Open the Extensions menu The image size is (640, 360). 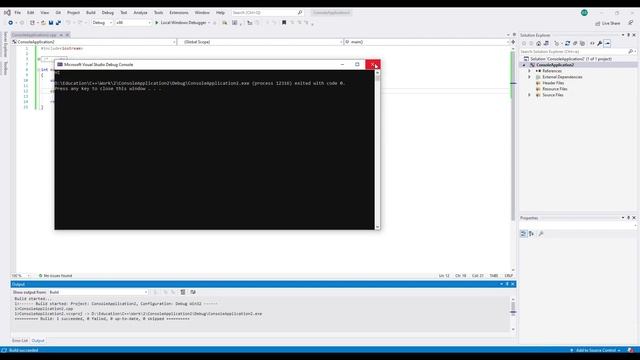(x=179, y=13)
